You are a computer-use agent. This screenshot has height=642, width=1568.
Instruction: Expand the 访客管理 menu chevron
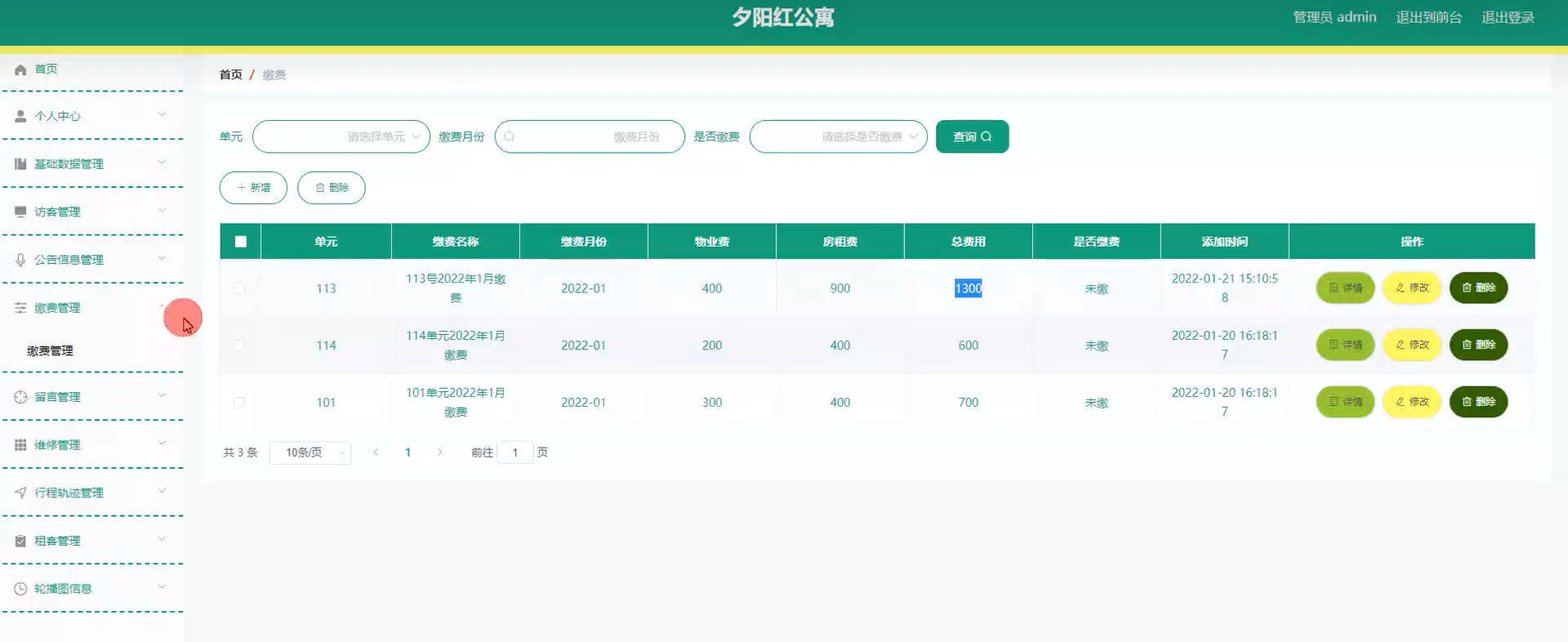tap(162, 210)
